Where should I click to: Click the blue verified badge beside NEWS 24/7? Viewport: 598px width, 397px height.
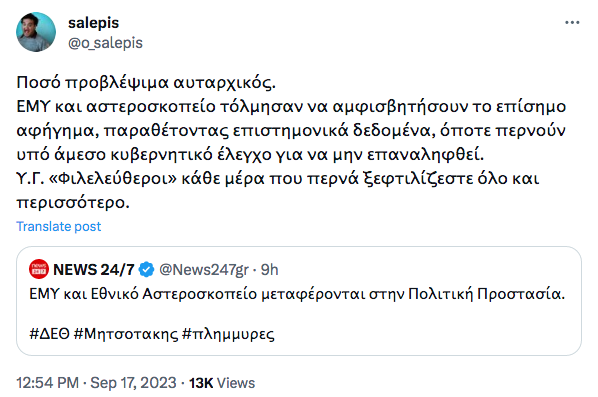146,270
